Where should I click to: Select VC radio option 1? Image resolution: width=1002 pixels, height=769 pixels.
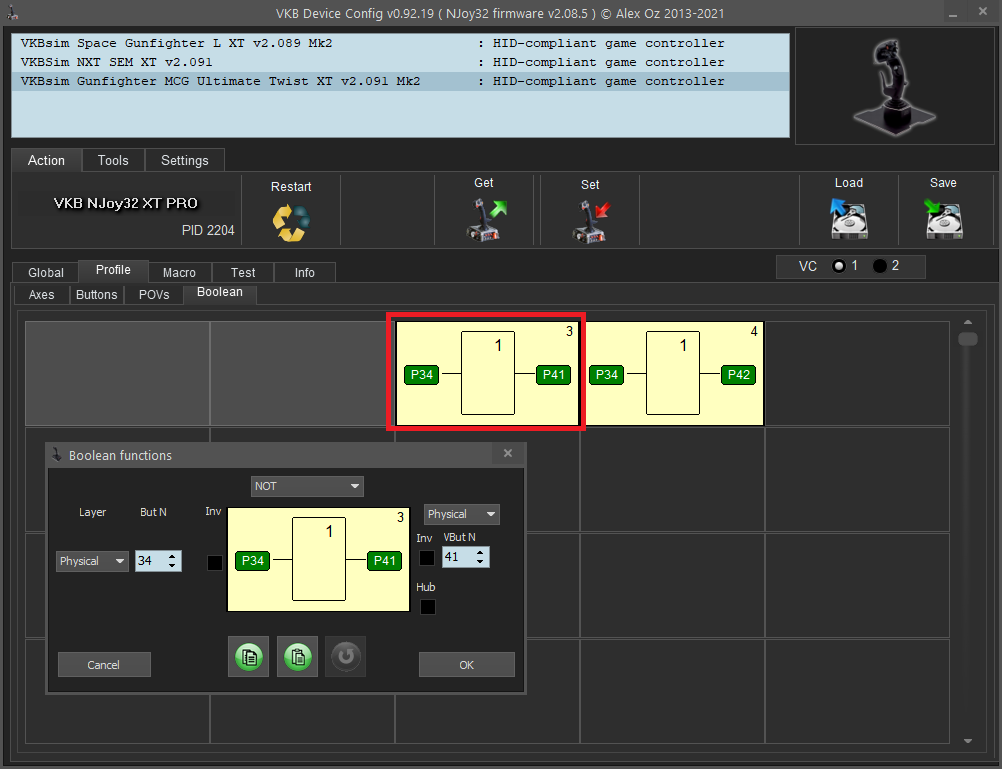(x=839, y=266)
